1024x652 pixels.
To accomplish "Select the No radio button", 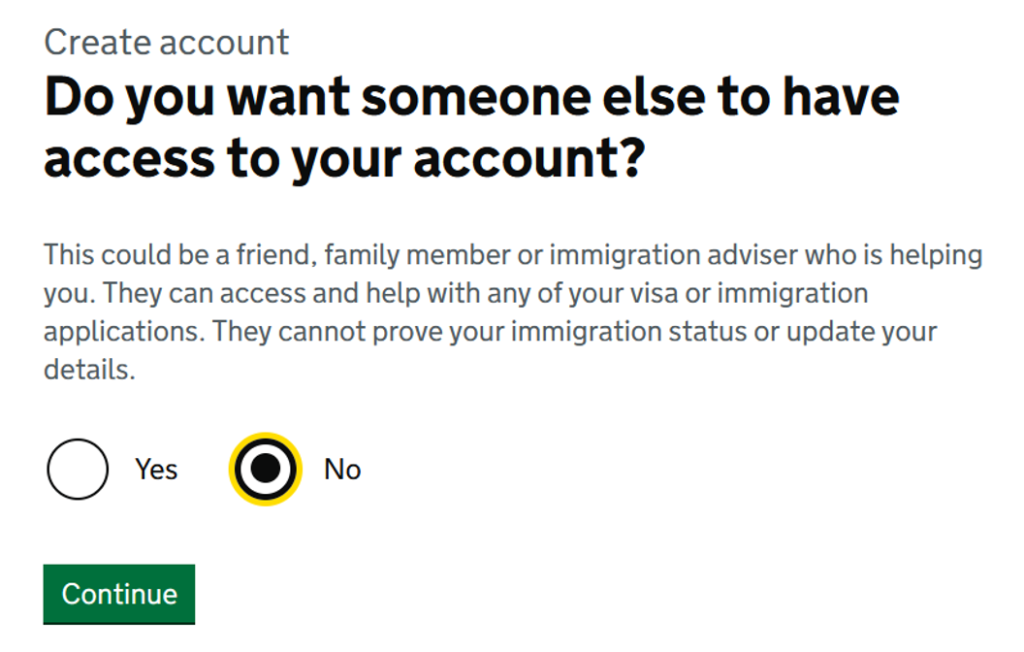I will [265, 469].
